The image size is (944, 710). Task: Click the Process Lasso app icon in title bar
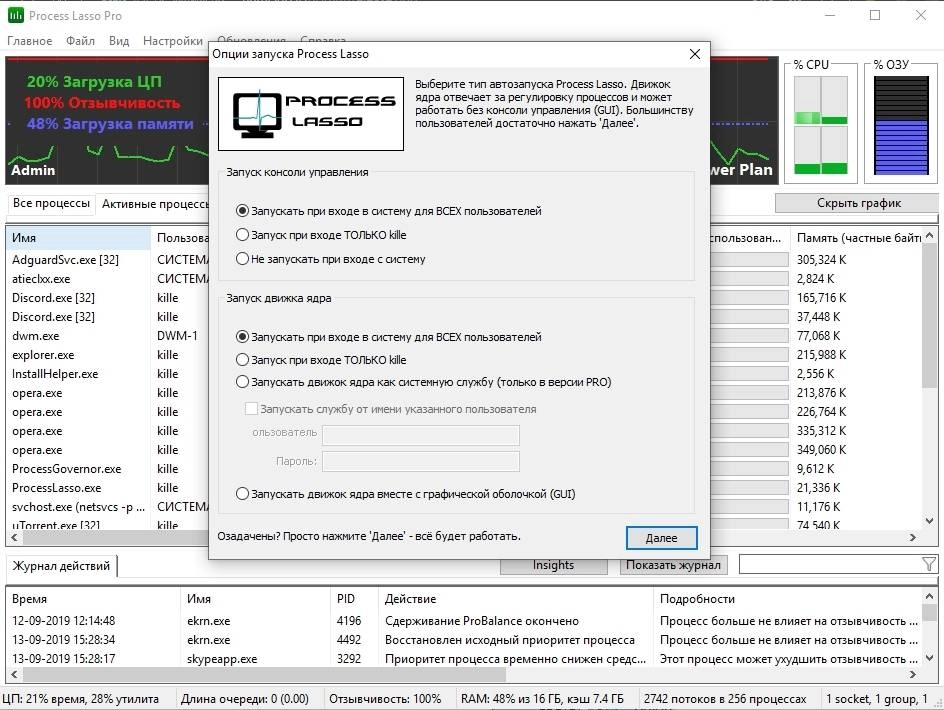tap(15, 15)
